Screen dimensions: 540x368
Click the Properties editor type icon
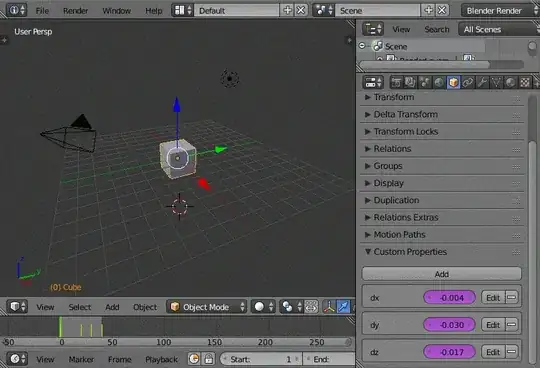click(373, 82)
